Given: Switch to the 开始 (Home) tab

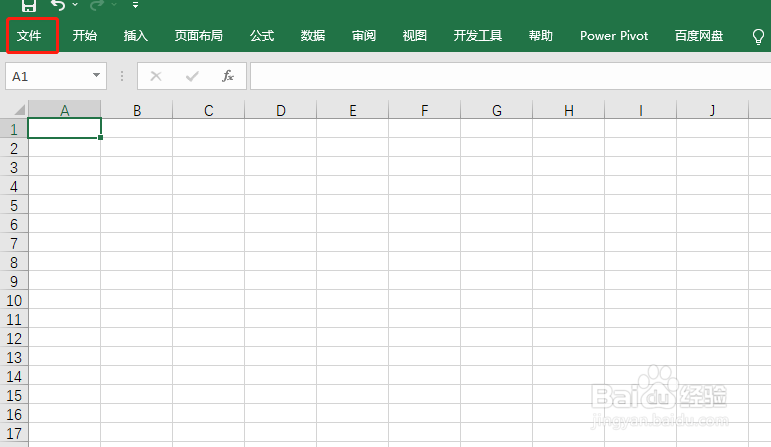Looking at the screenshot, I should 85,35.
